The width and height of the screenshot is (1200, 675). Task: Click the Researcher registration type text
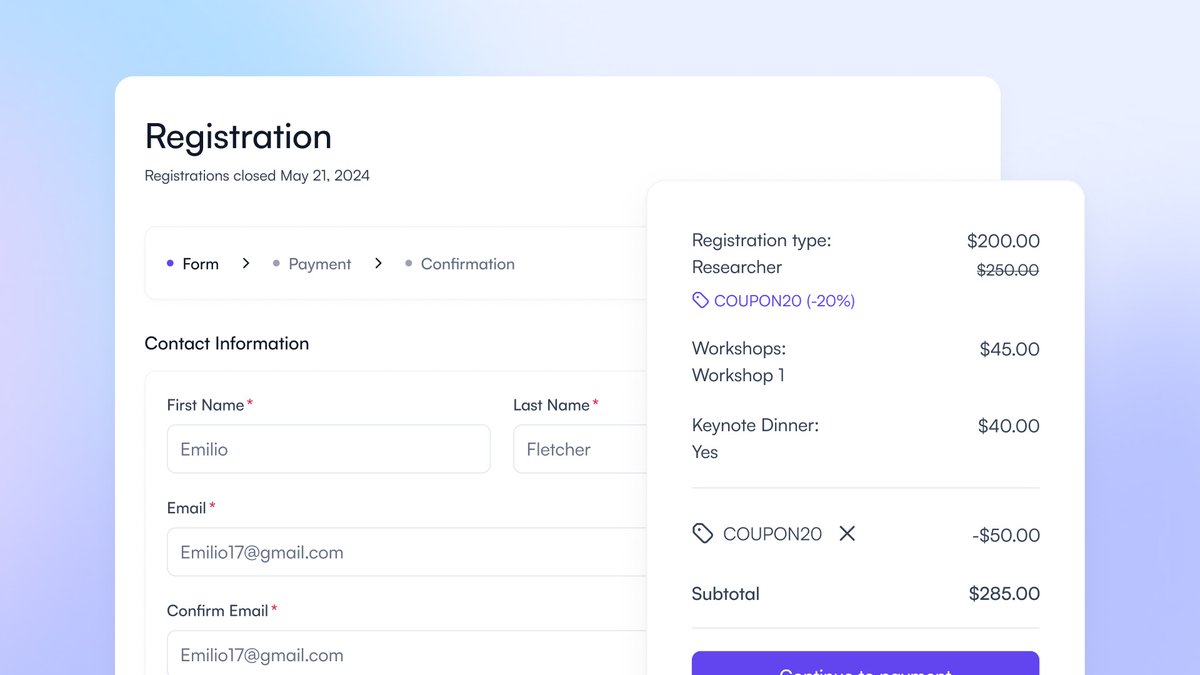point(737,267)
